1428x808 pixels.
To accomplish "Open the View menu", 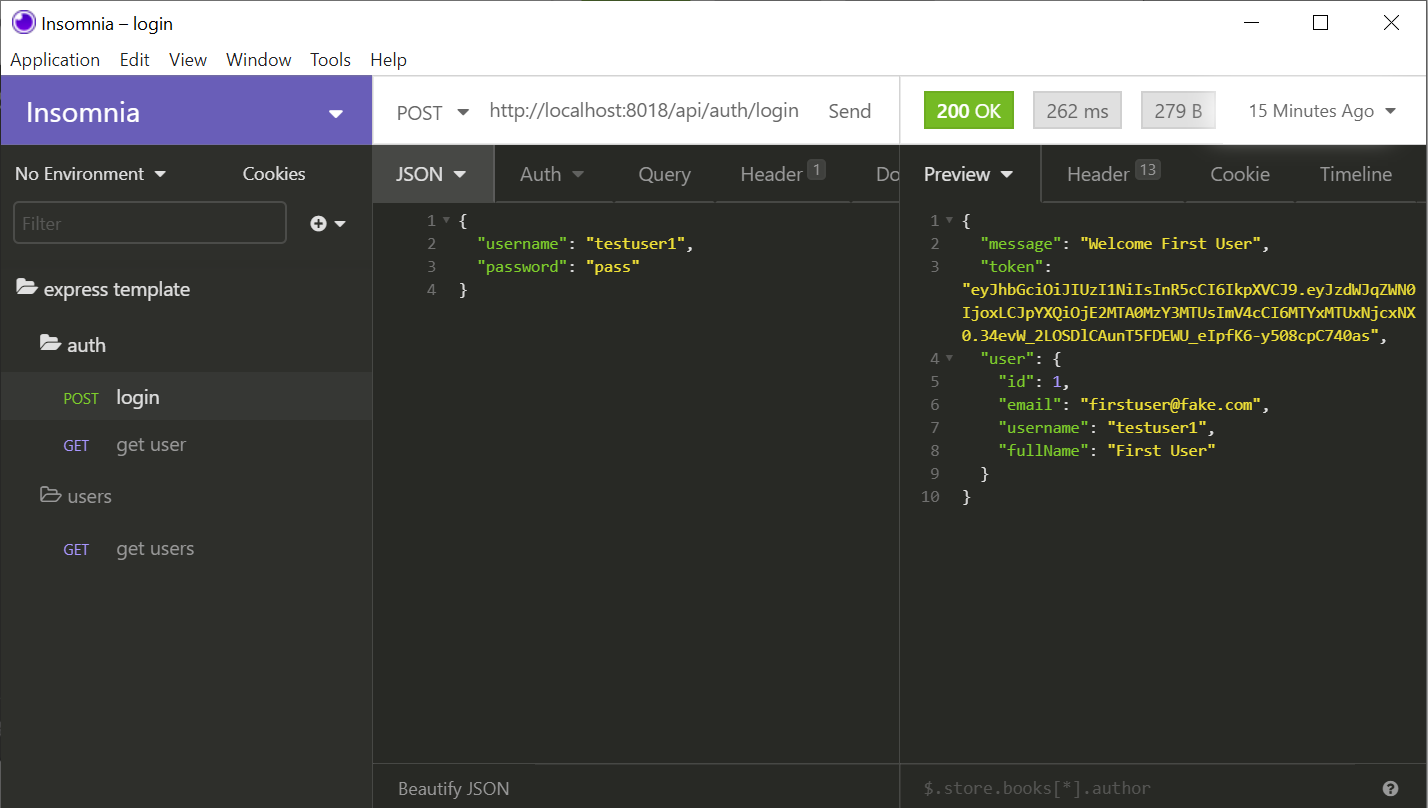I will click(188, 60).
